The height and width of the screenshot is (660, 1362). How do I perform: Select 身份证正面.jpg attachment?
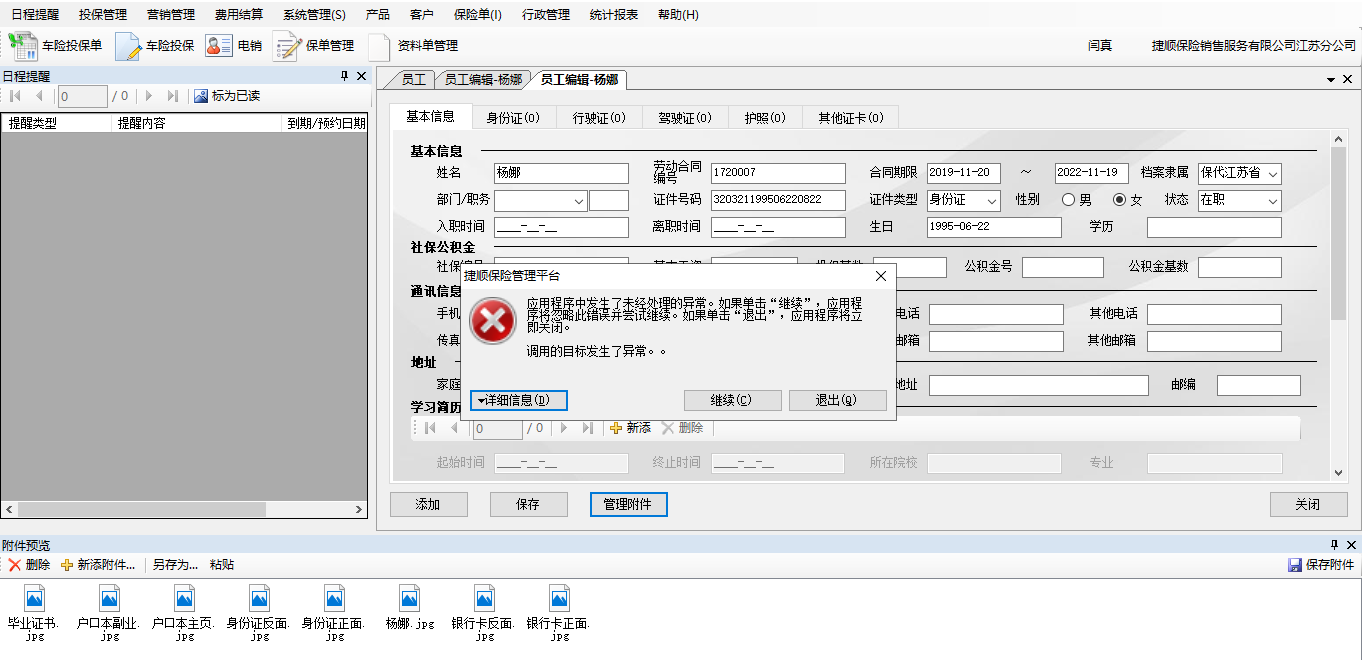pos(334,612)
